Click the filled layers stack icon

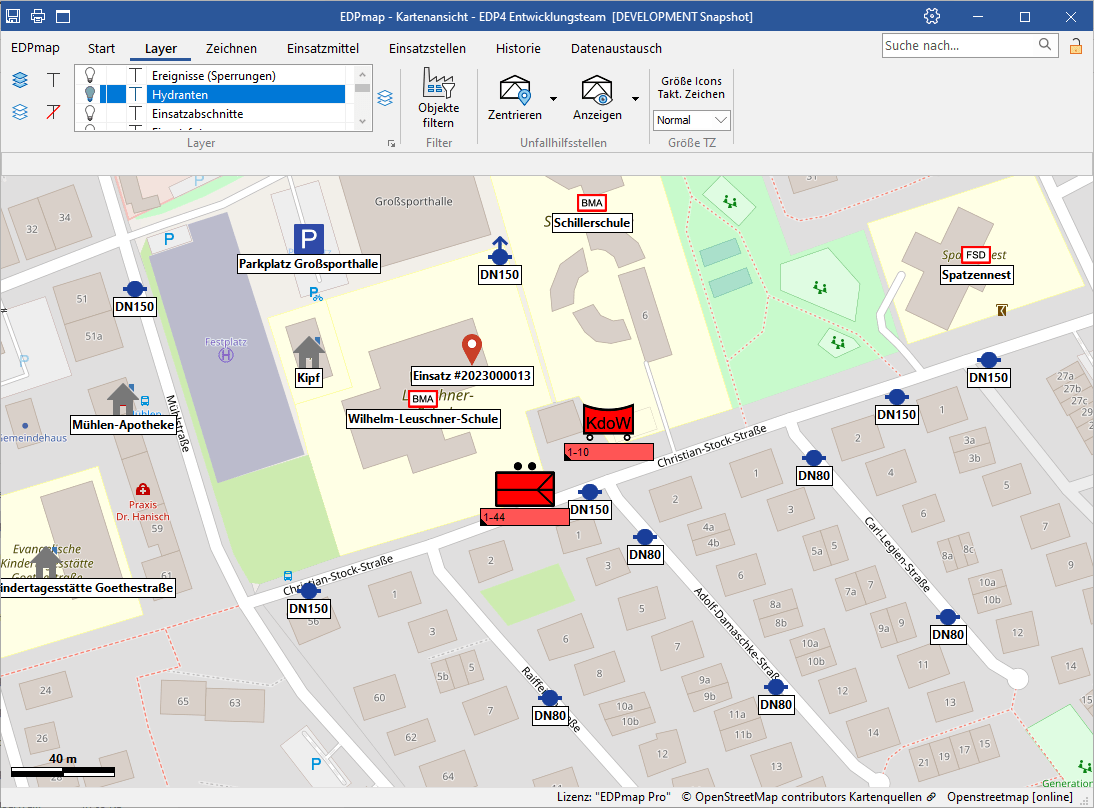20,80
